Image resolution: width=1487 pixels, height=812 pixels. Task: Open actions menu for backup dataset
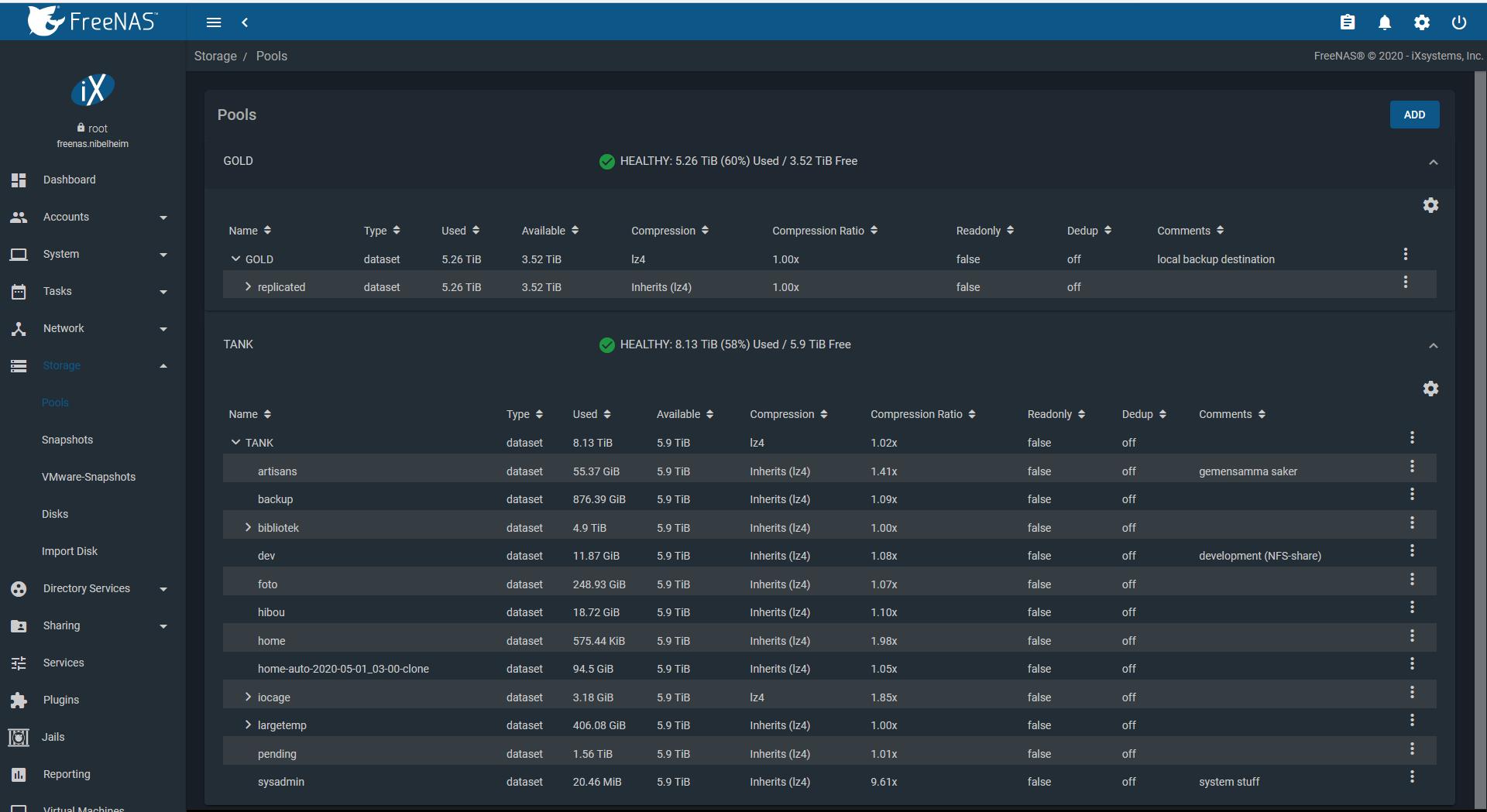pos(1412,494)
